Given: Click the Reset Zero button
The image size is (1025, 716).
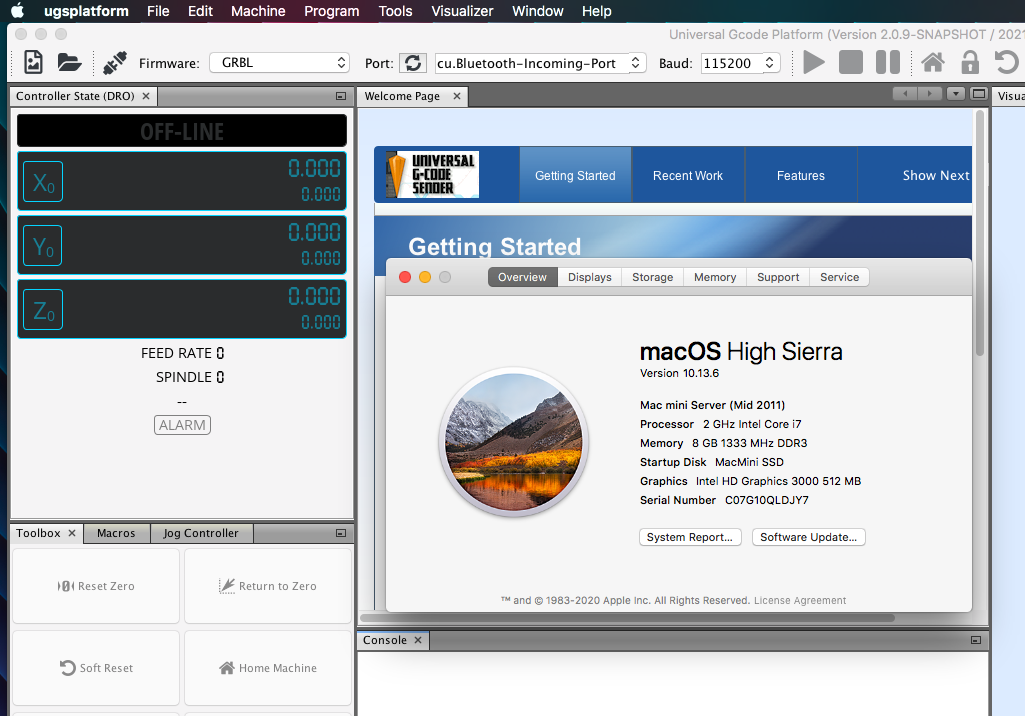Looking at the screenshot, I should (x=96, y=586).
